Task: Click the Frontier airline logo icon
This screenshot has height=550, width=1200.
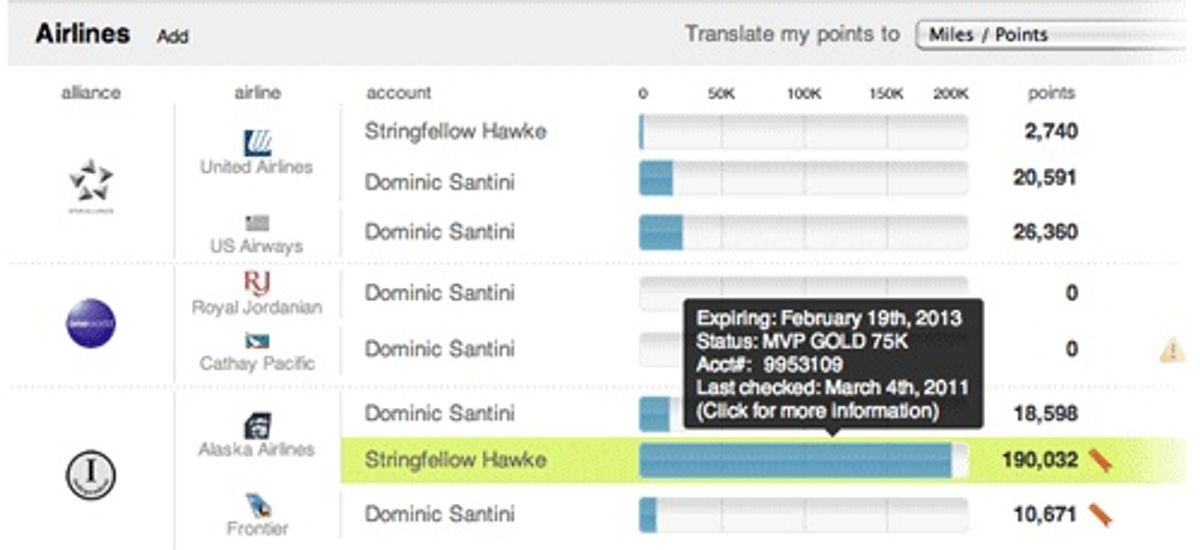Action: 257,505
